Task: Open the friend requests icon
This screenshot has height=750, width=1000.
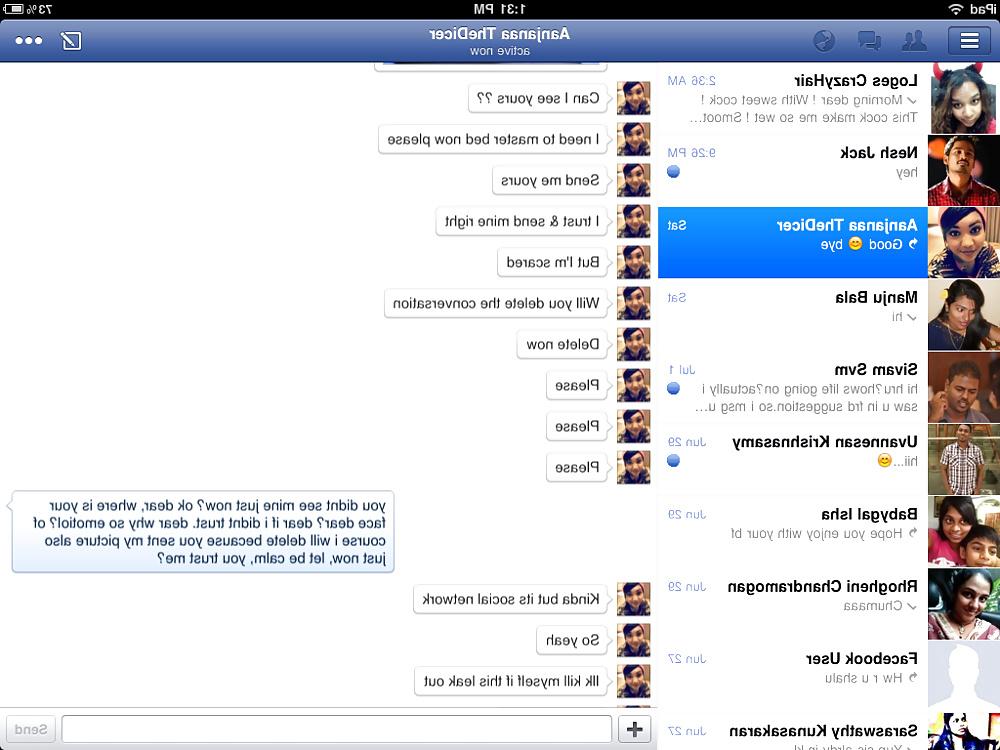Action: 914,41
